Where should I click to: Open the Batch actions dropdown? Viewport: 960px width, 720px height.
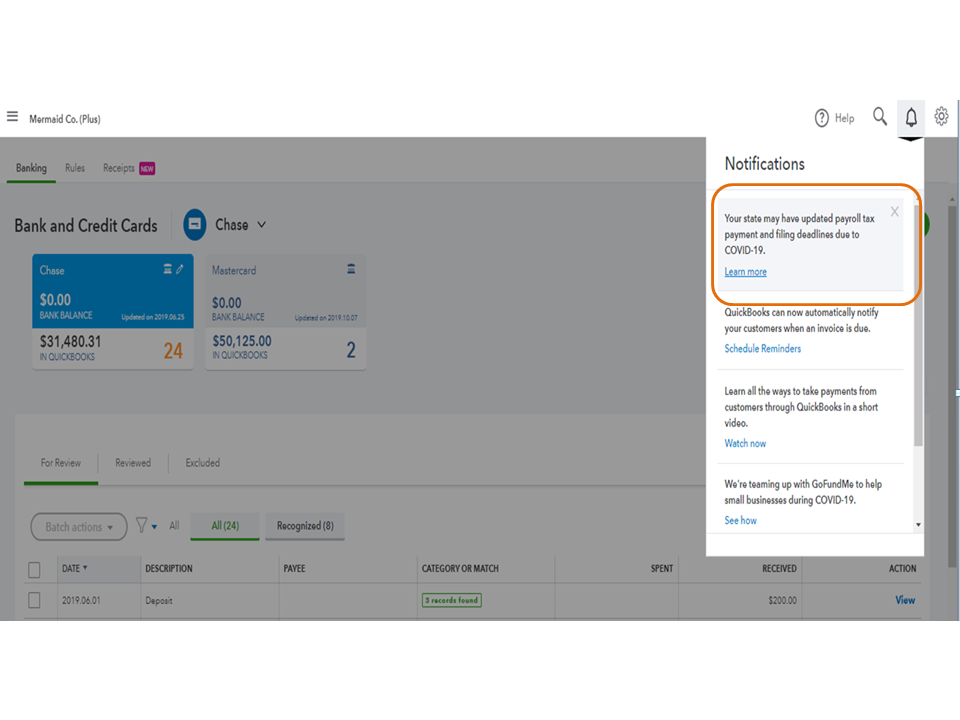point(79,527)
